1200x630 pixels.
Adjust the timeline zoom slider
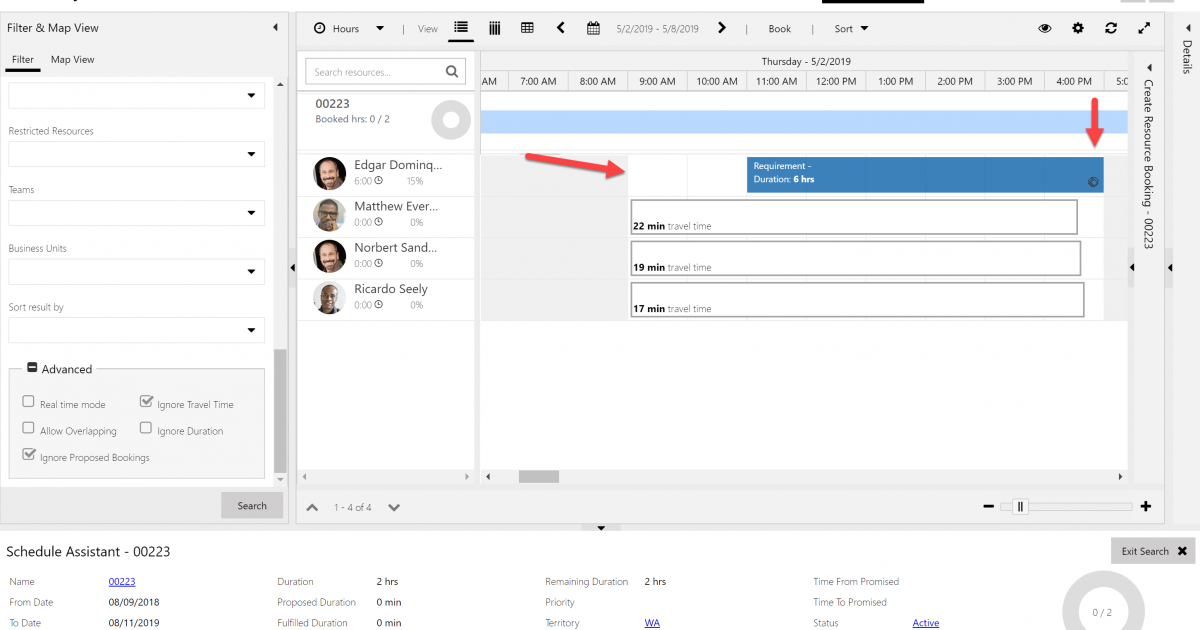coord(1019,507)
